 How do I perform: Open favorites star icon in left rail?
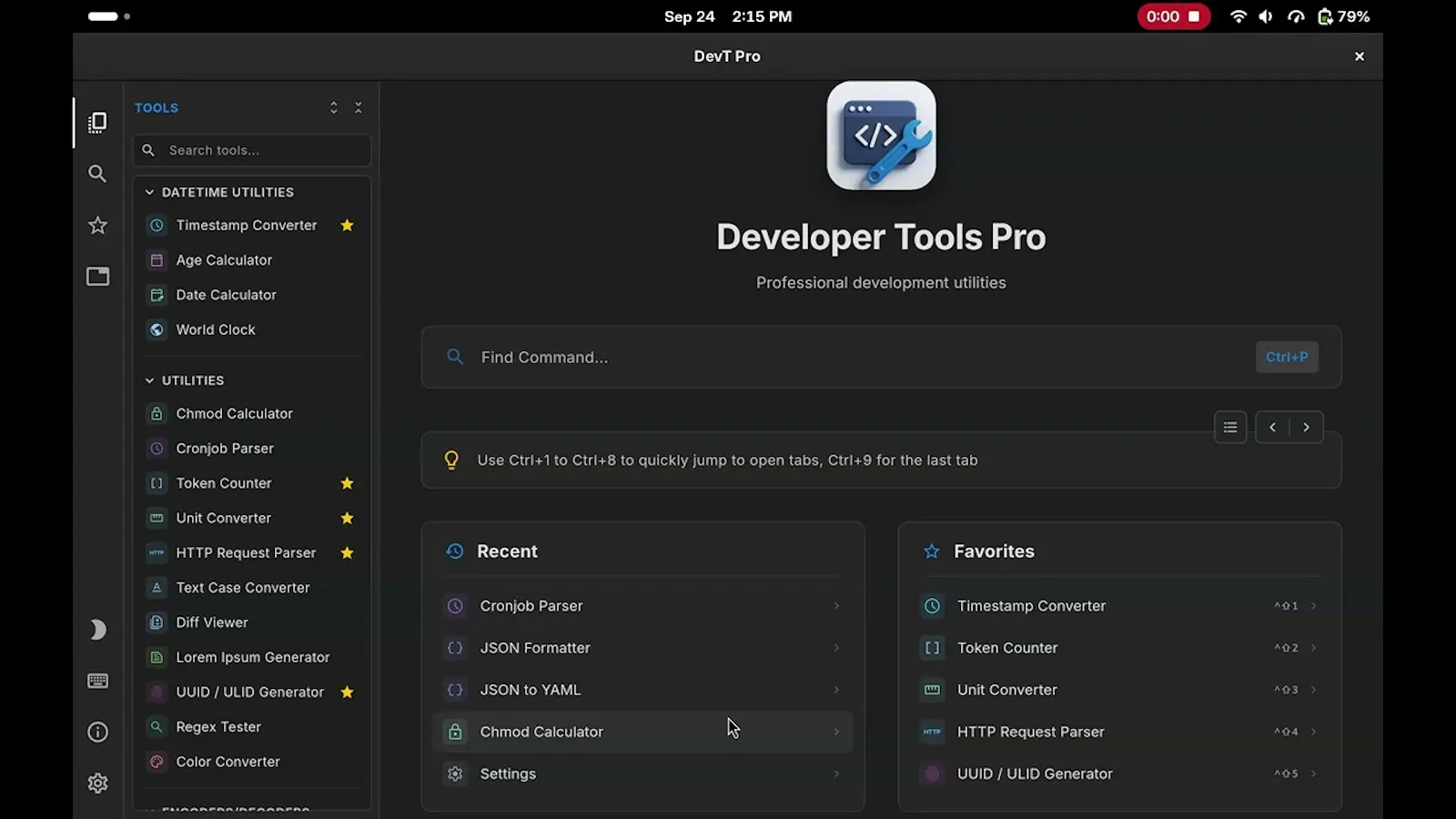coord(97,225)
